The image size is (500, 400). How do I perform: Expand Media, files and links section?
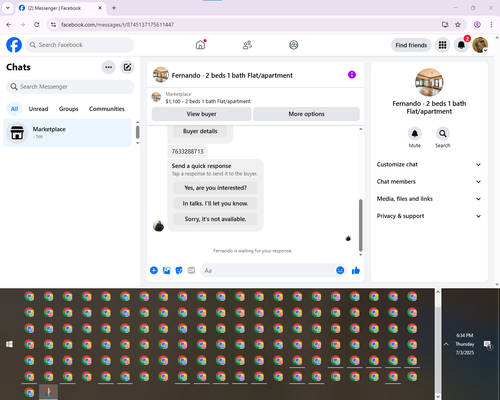pos(429,199)
